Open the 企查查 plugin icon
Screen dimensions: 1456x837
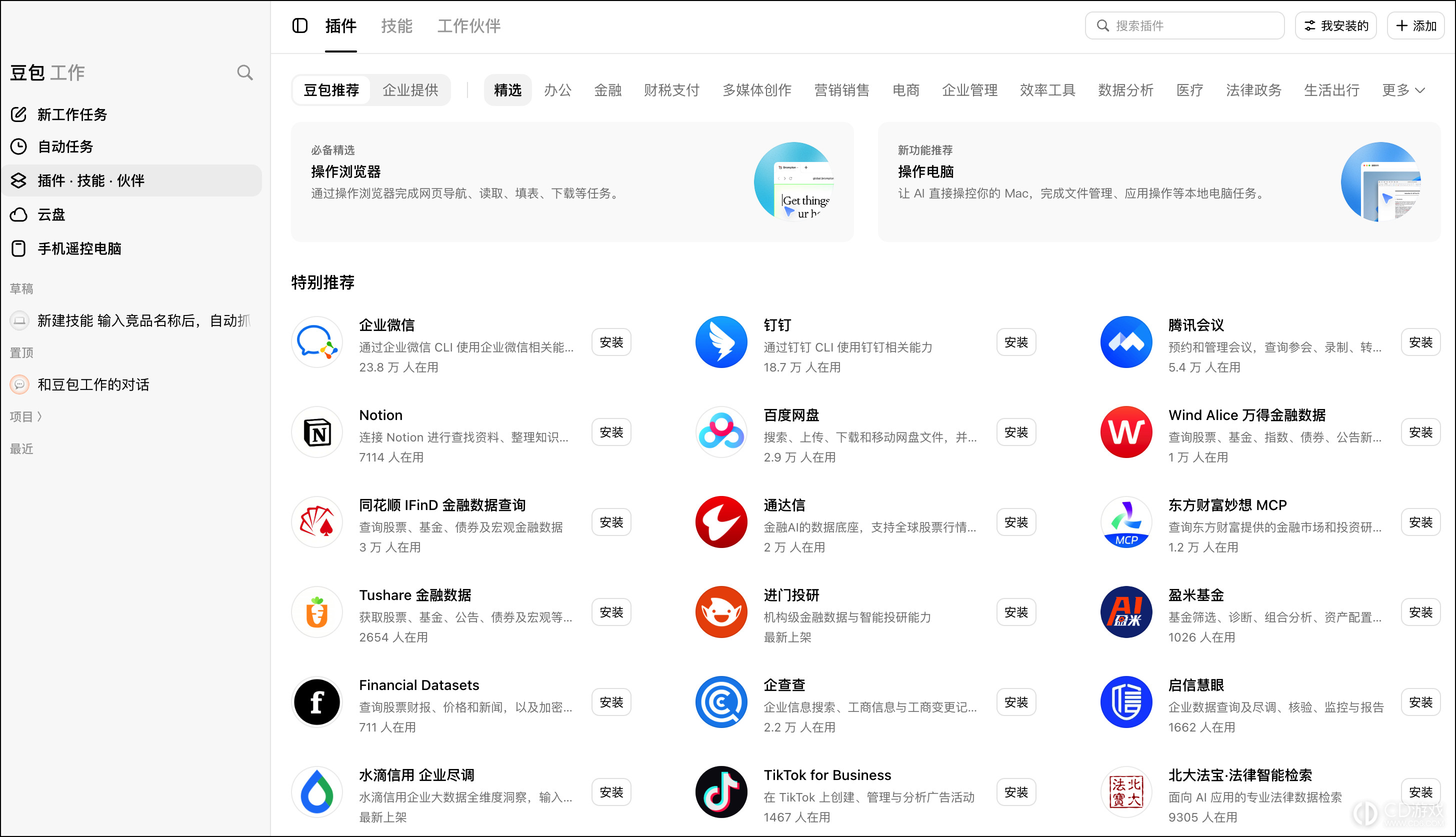(721, 702)
